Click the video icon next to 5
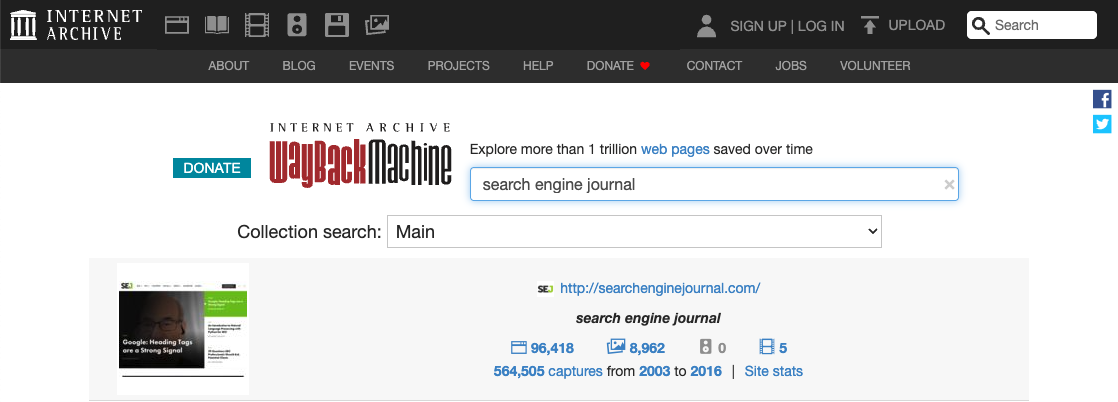The image size is (1118, 402). point(767,347)
